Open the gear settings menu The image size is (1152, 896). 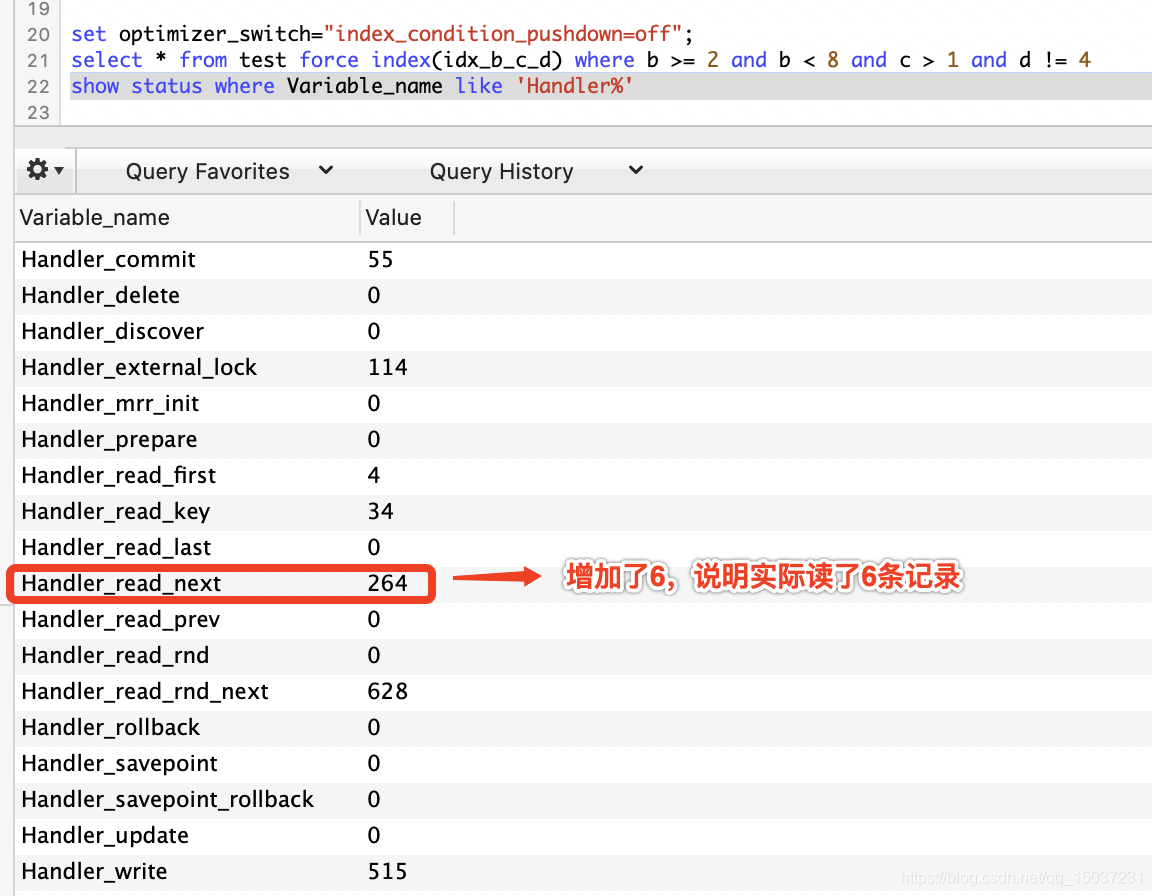coord(45,170)
